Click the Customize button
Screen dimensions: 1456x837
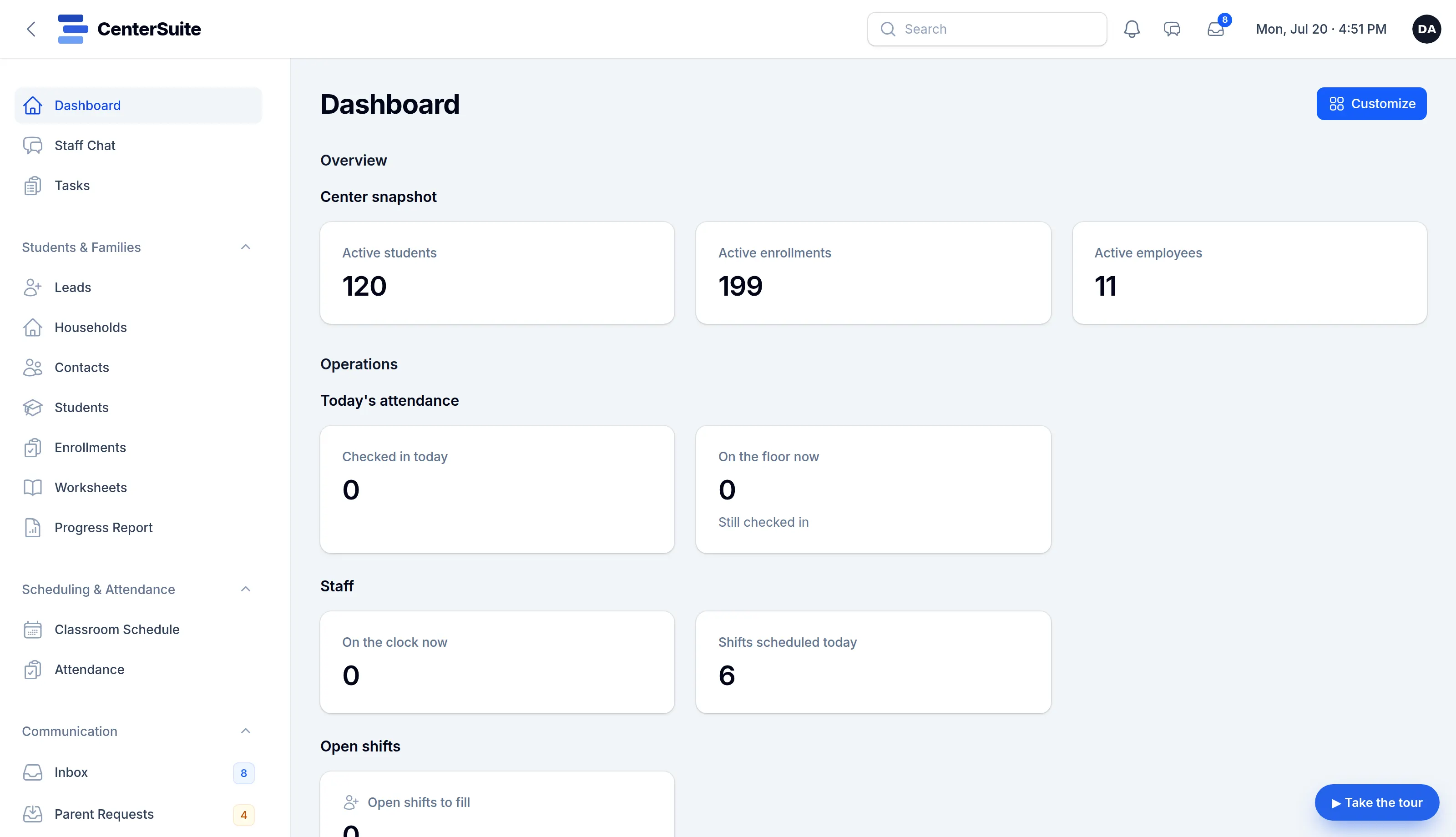[1371, 104]
